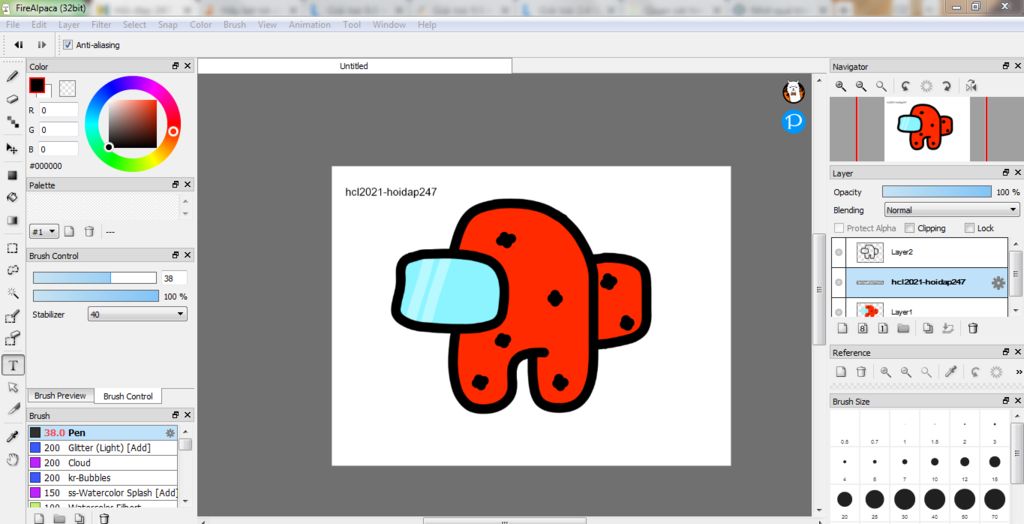Select the Cloud brush
This screenshot has width=1024, height=524.
pos(103,463)
